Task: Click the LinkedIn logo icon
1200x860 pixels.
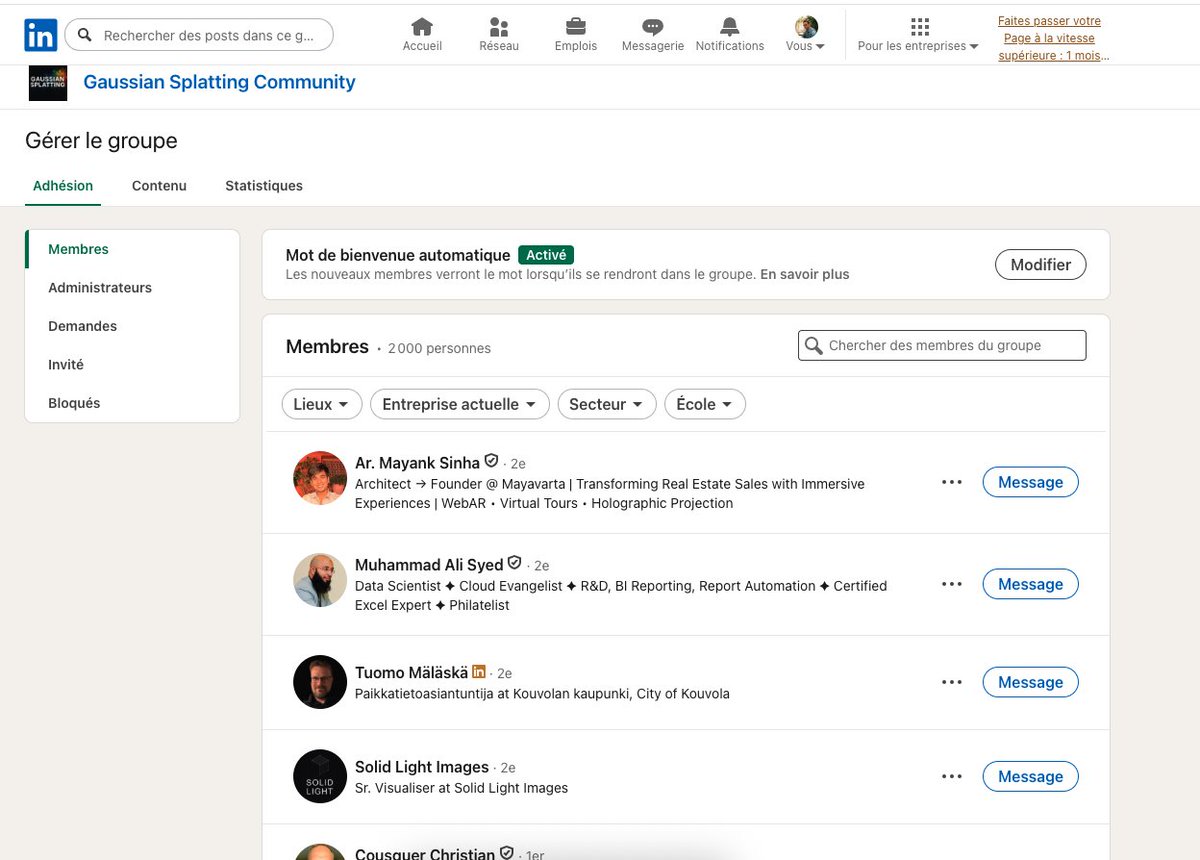Action: pyautogui.click(x=41, y=36)
